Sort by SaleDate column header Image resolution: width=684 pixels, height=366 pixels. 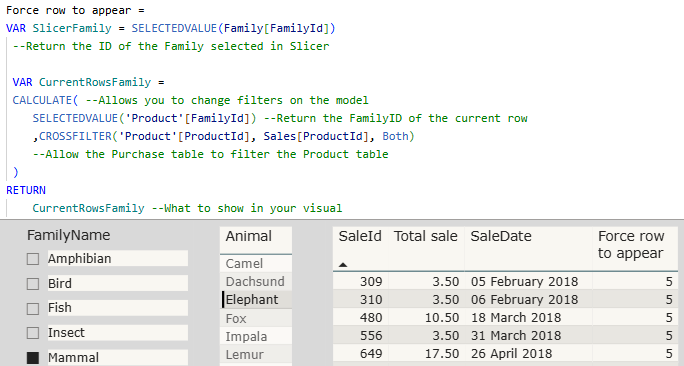[501, 236]
